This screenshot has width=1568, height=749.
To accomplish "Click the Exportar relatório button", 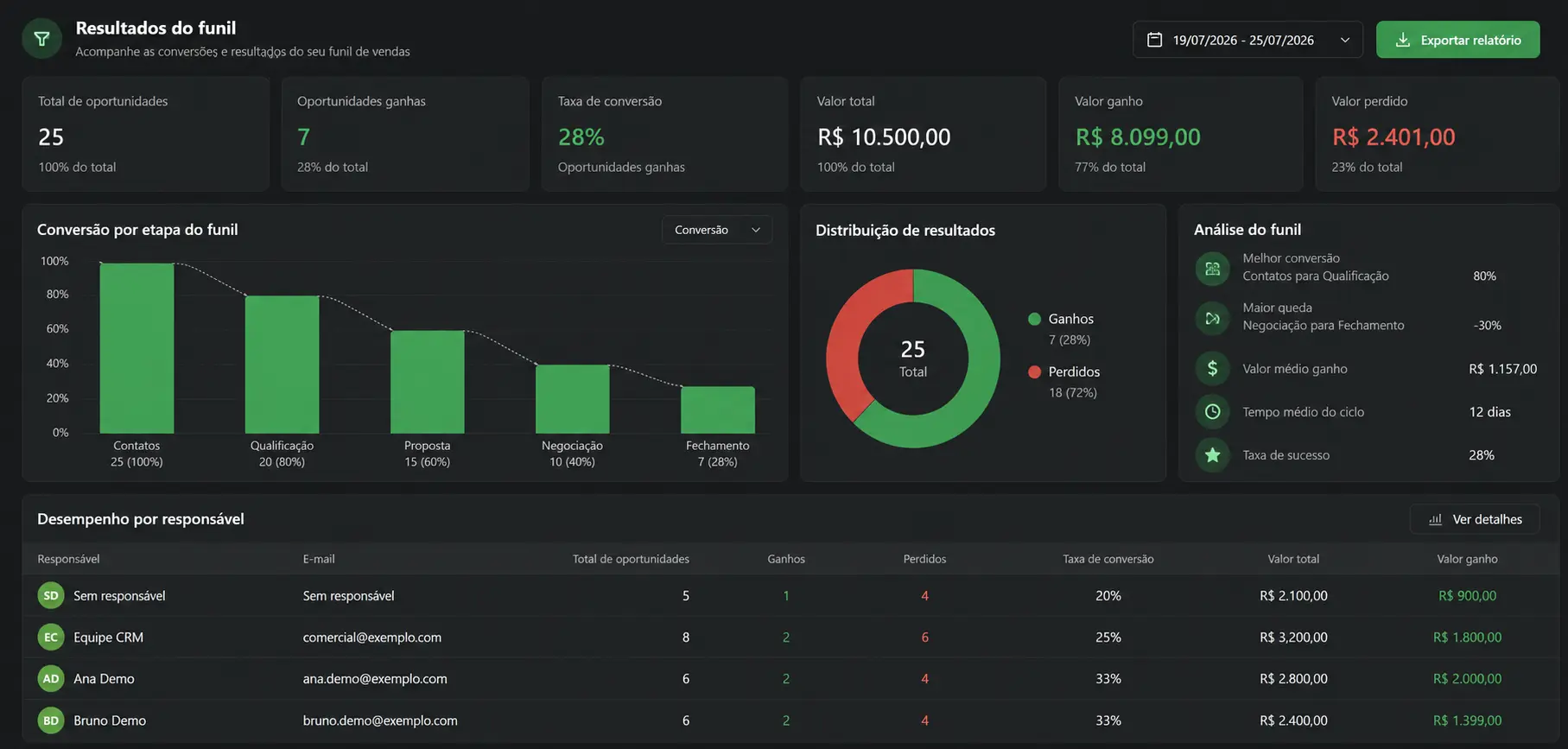I will 1457,40.
